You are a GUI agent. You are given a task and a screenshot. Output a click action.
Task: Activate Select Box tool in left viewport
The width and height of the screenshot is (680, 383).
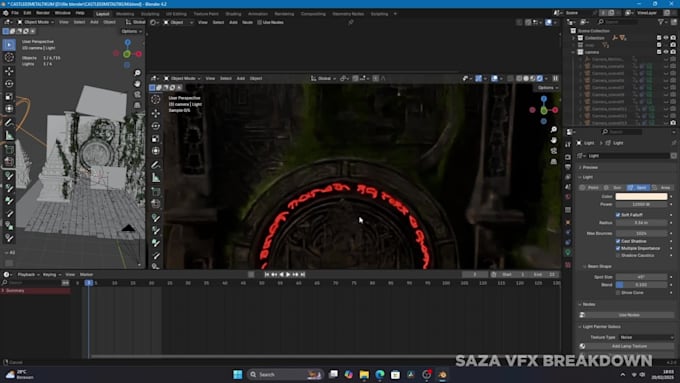[9, 45]
